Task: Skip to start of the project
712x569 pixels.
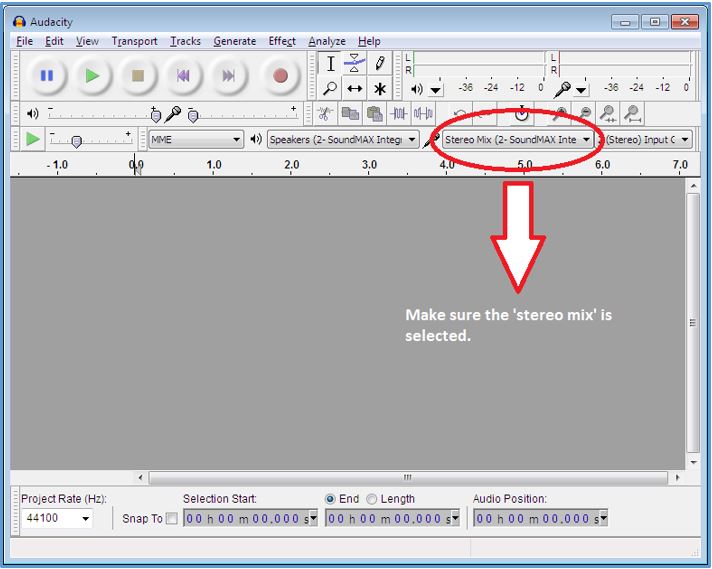Action: (183, 75)
